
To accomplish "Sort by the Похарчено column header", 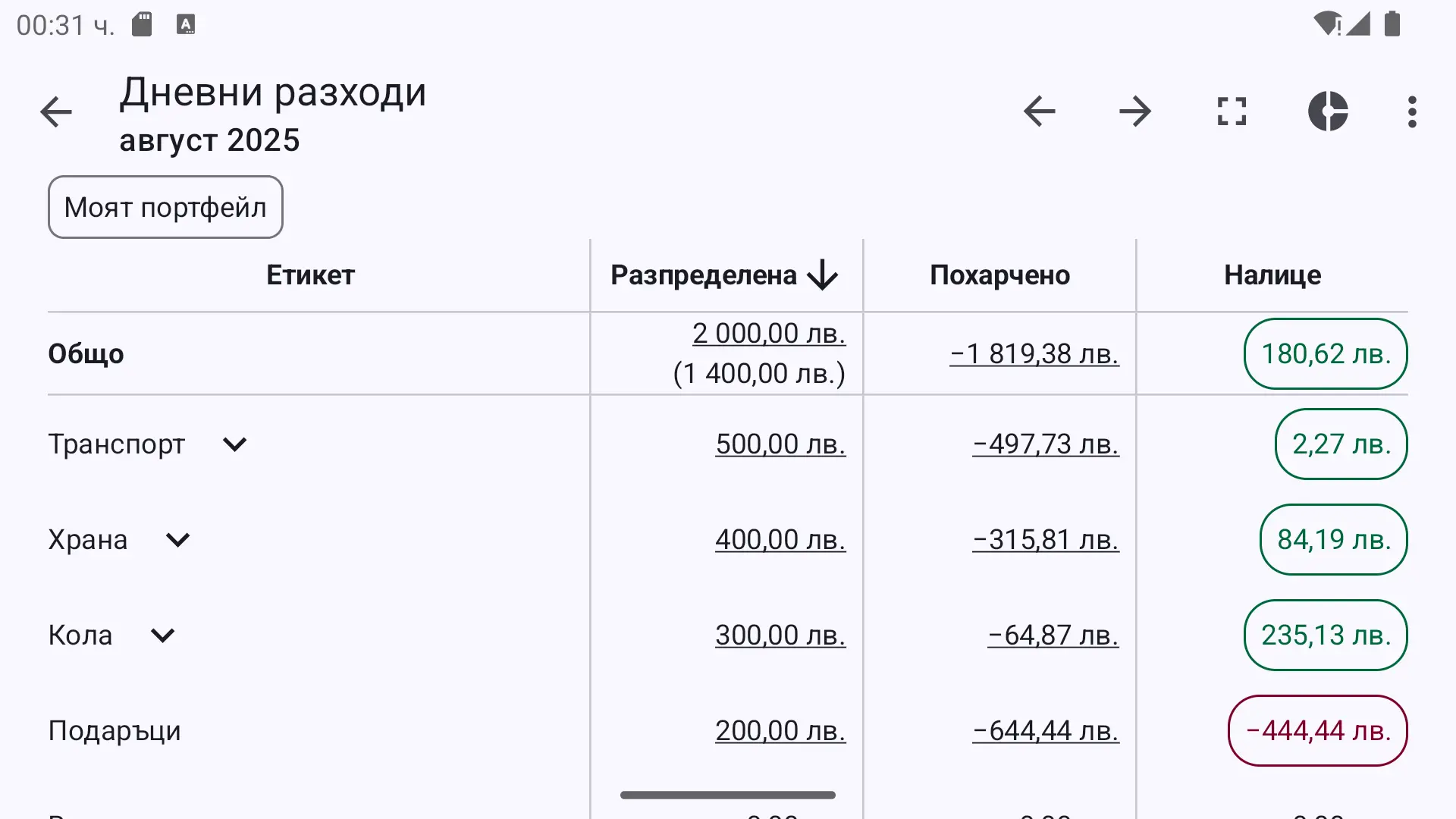I will [999, 275].
